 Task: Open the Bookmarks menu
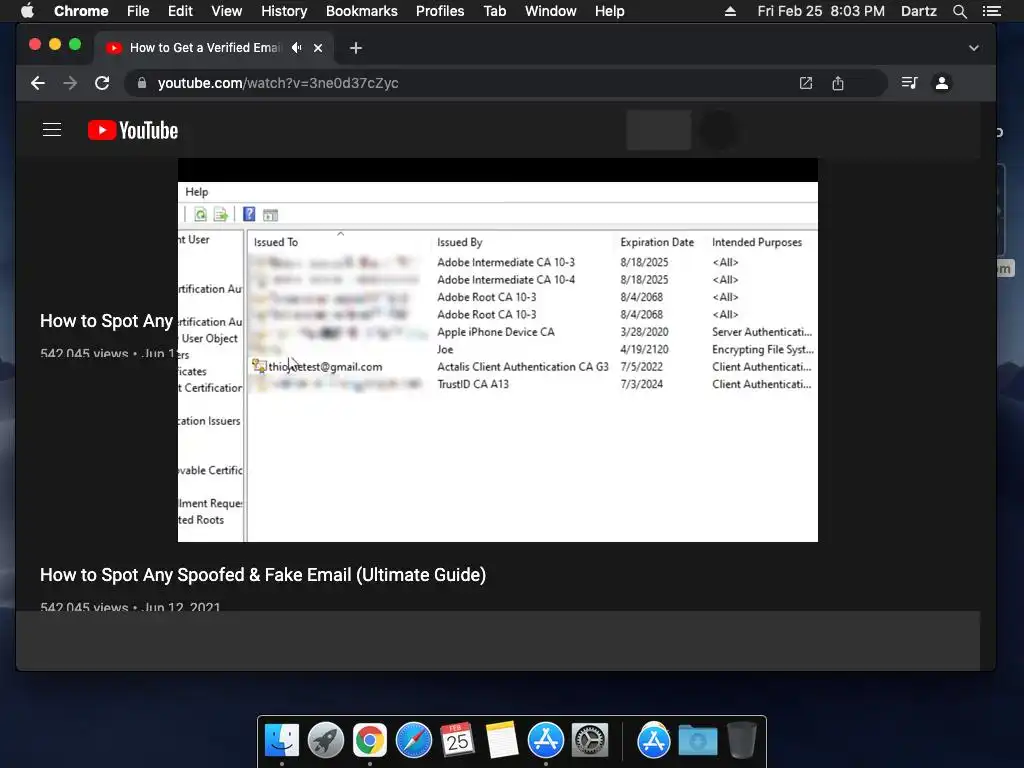point(362,11)
